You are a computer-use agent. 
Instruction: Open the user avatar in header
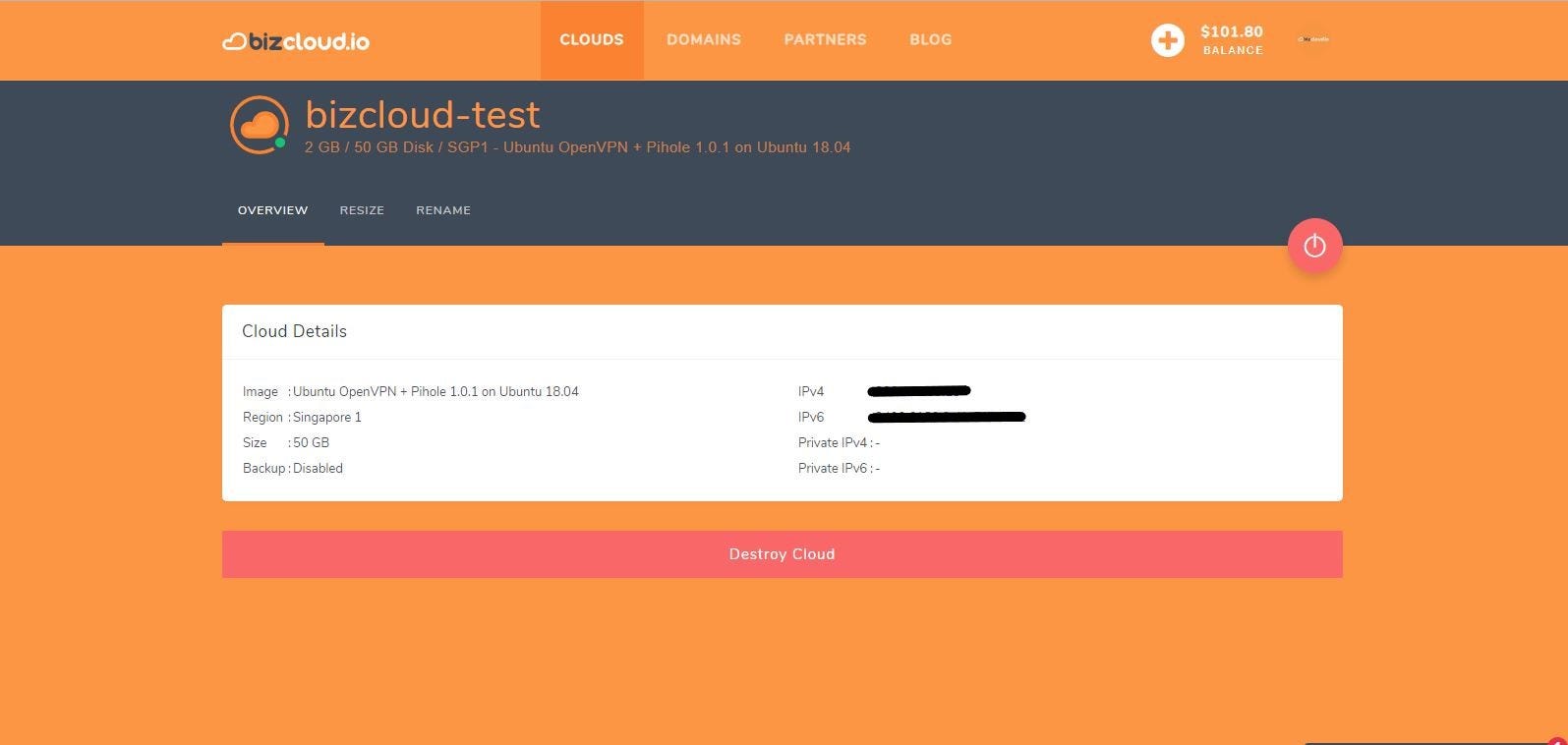pyautogui.click(x=1313, y=39)
